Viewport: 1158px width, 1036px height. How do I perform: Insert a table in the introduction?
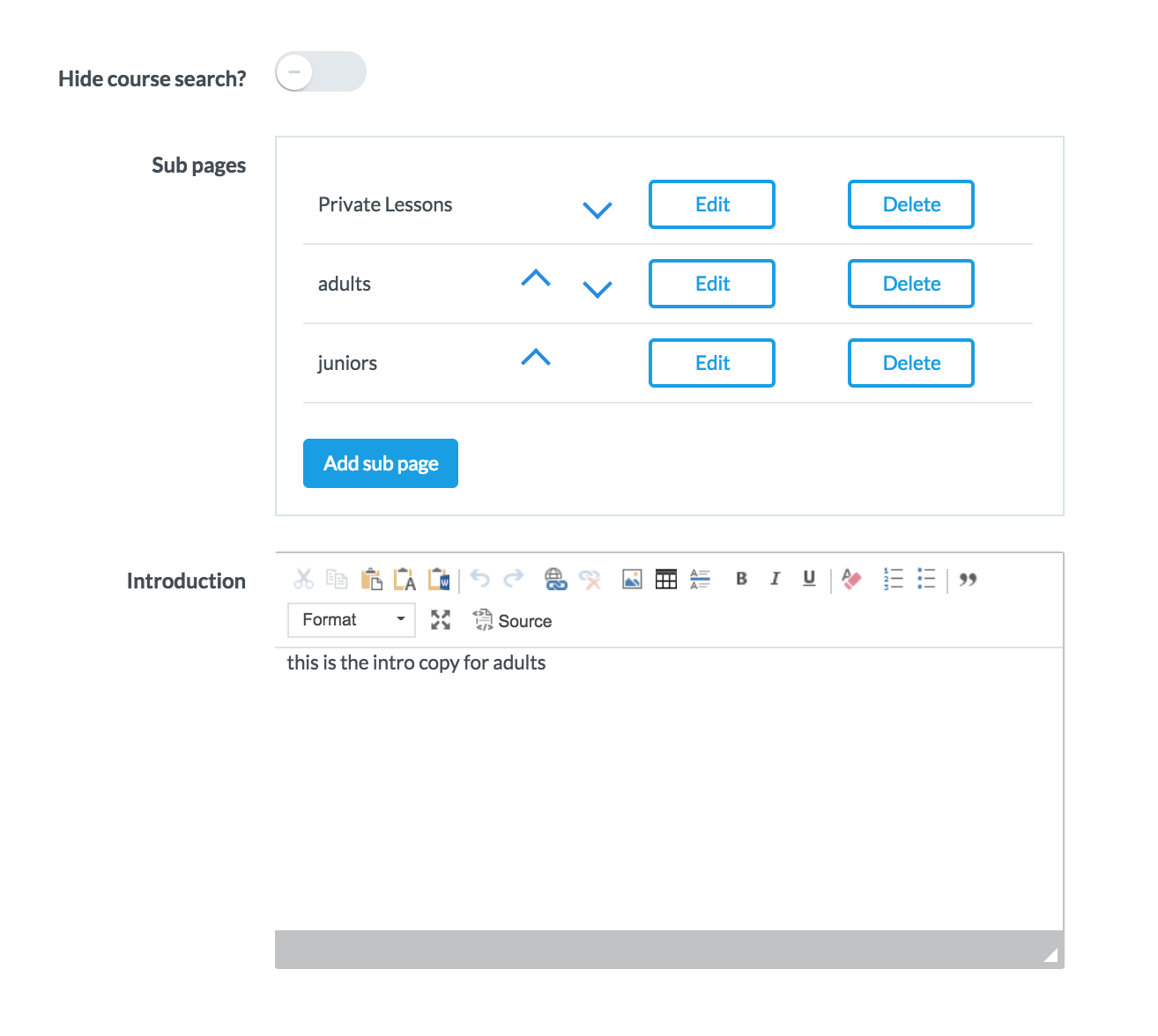(666, 579)
